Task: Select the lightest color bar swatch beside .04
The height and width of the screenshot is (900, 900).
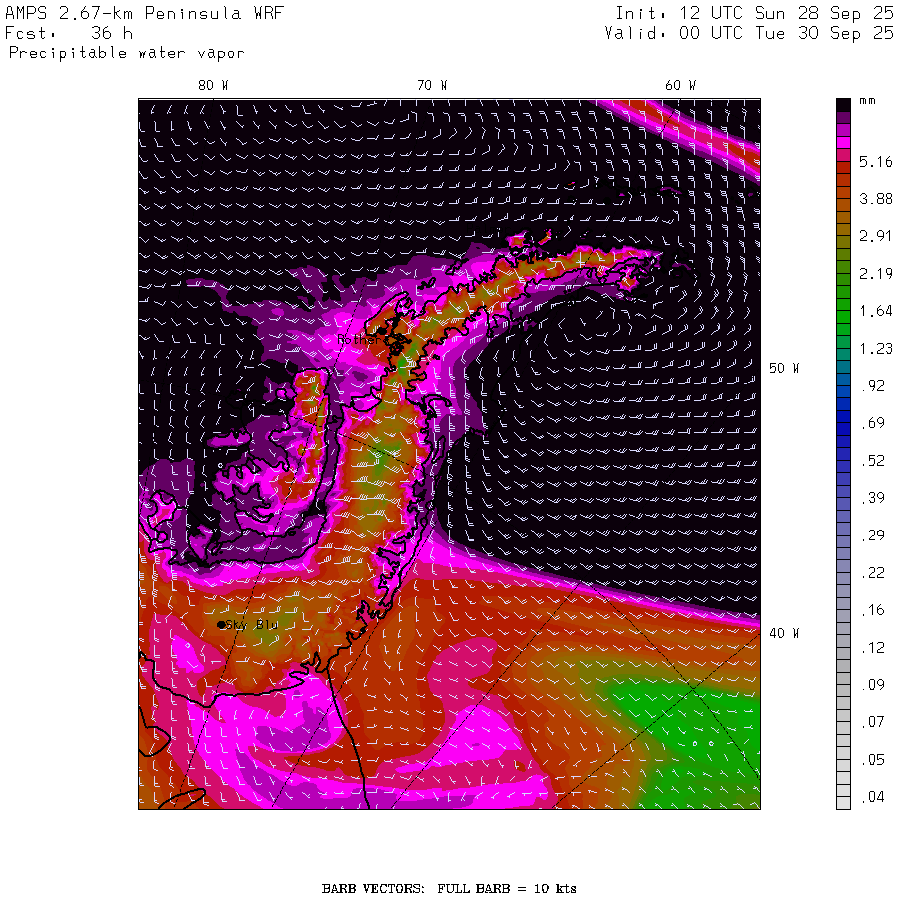Action: [843, 798]
